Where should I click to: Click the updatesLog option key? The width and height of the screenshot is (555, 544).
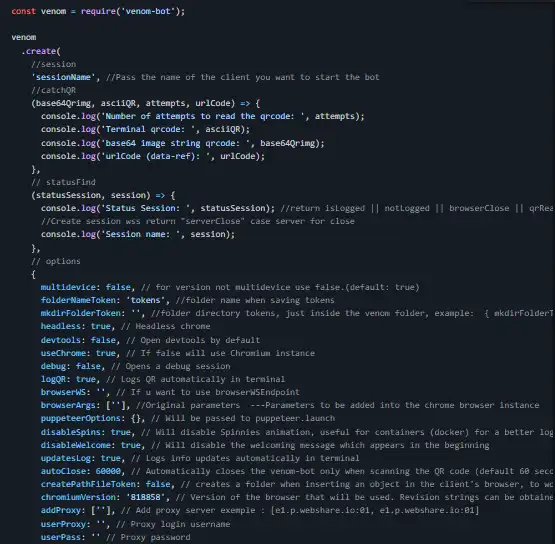(65, 458)
